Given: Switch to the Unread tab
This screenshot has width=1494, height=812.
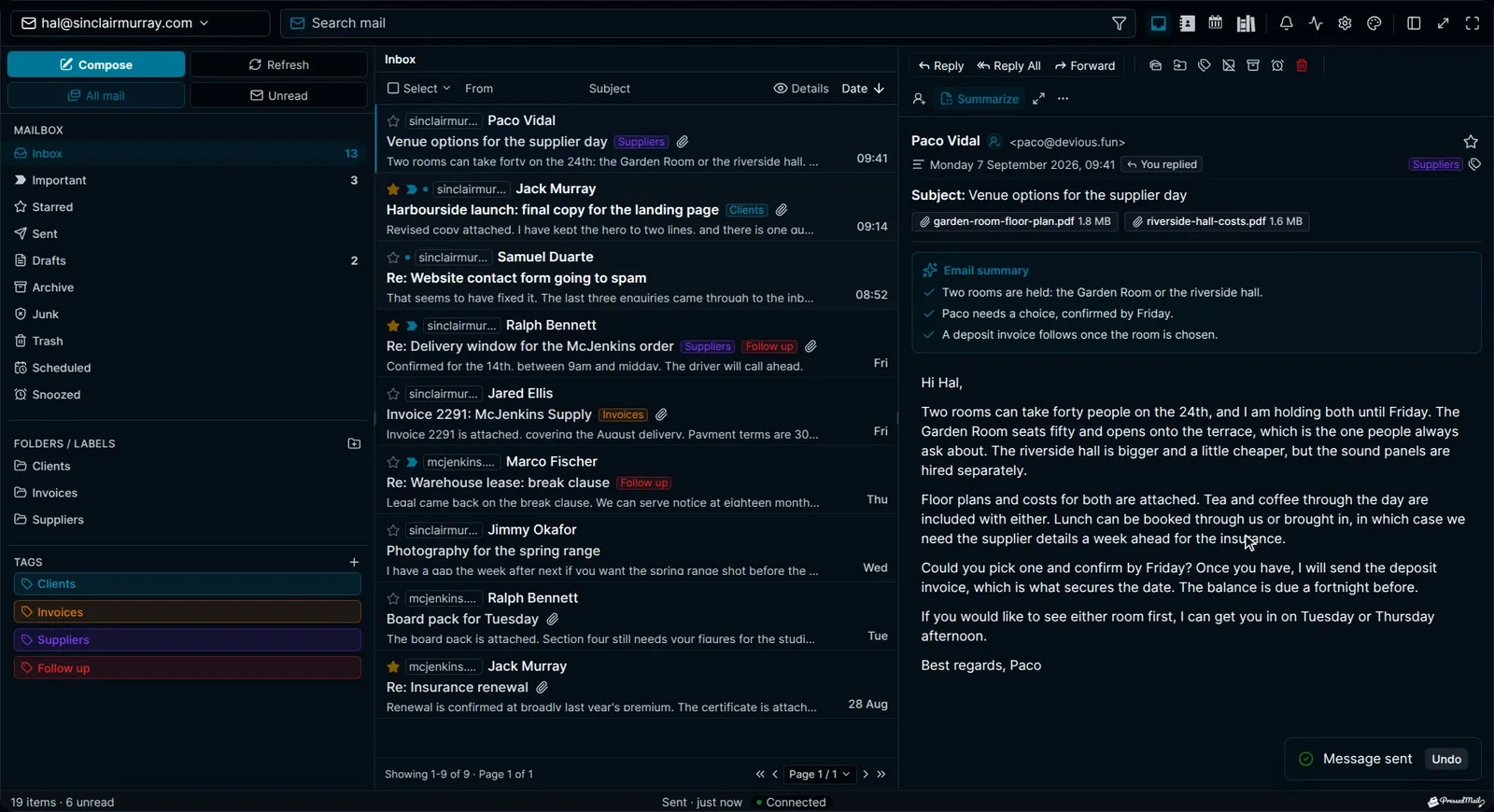Looking at the screenshot, I should pyautogui.click(x=279, y=95).
